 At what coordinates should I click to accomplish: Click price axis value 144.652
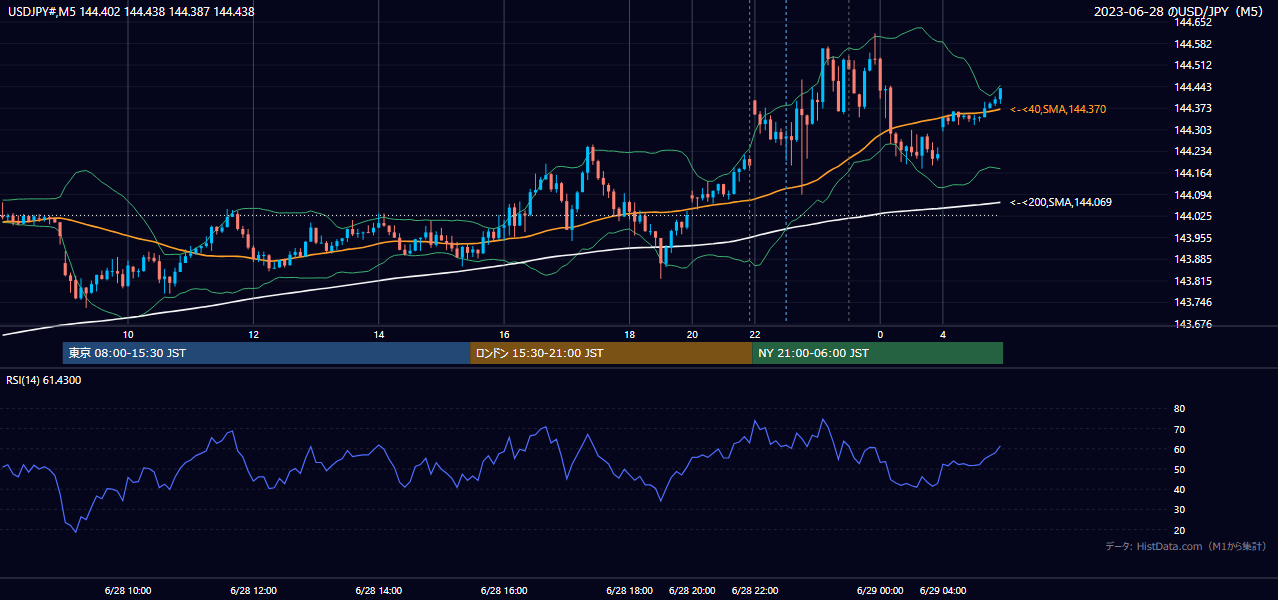pos(1193,22)
